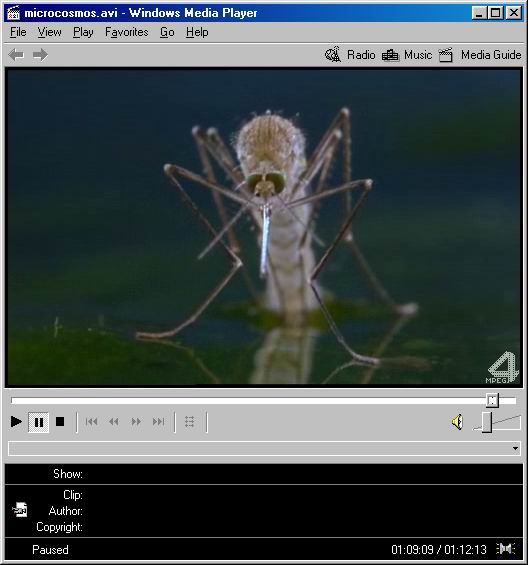This screenshot has height=565, width=528.
Task: Click the stereo sound indicator icon
Action: (x=505, y=549)
